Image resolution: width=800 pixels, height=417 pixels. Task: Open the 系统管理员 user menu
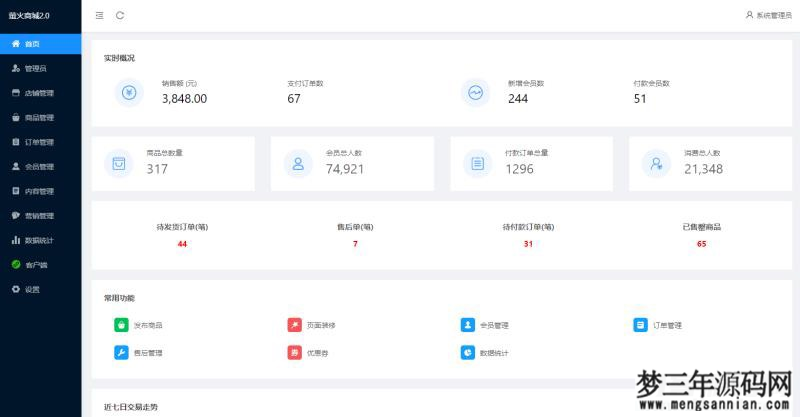(769, 15)
